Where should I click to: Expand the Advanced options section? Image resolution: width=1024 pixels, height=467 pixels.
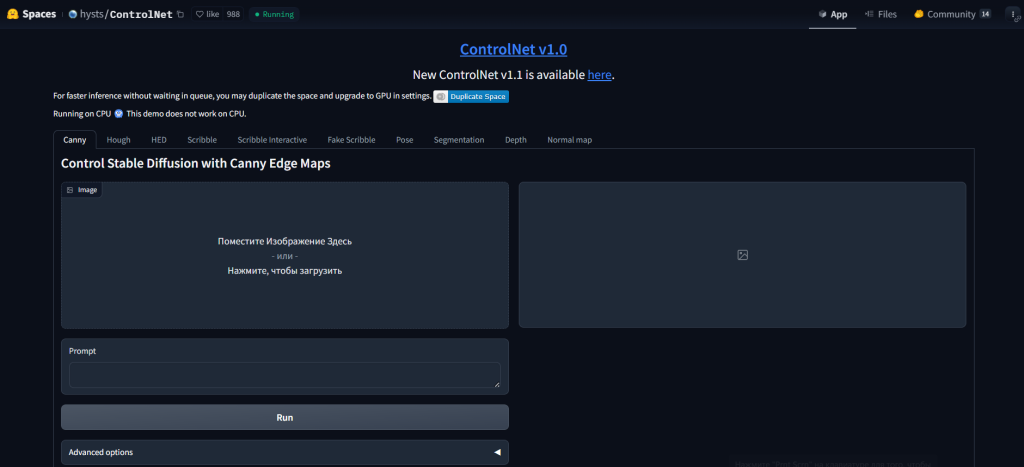coord(284,452)
